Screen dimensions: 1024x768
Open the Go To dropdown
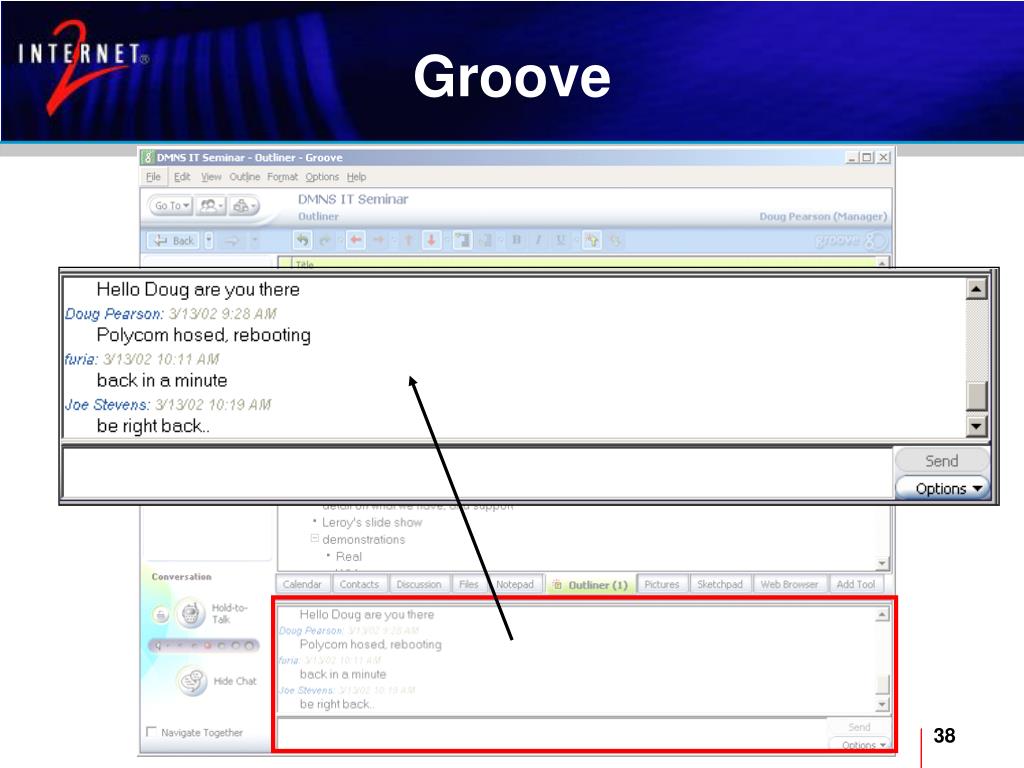click(x=172, y=206)
